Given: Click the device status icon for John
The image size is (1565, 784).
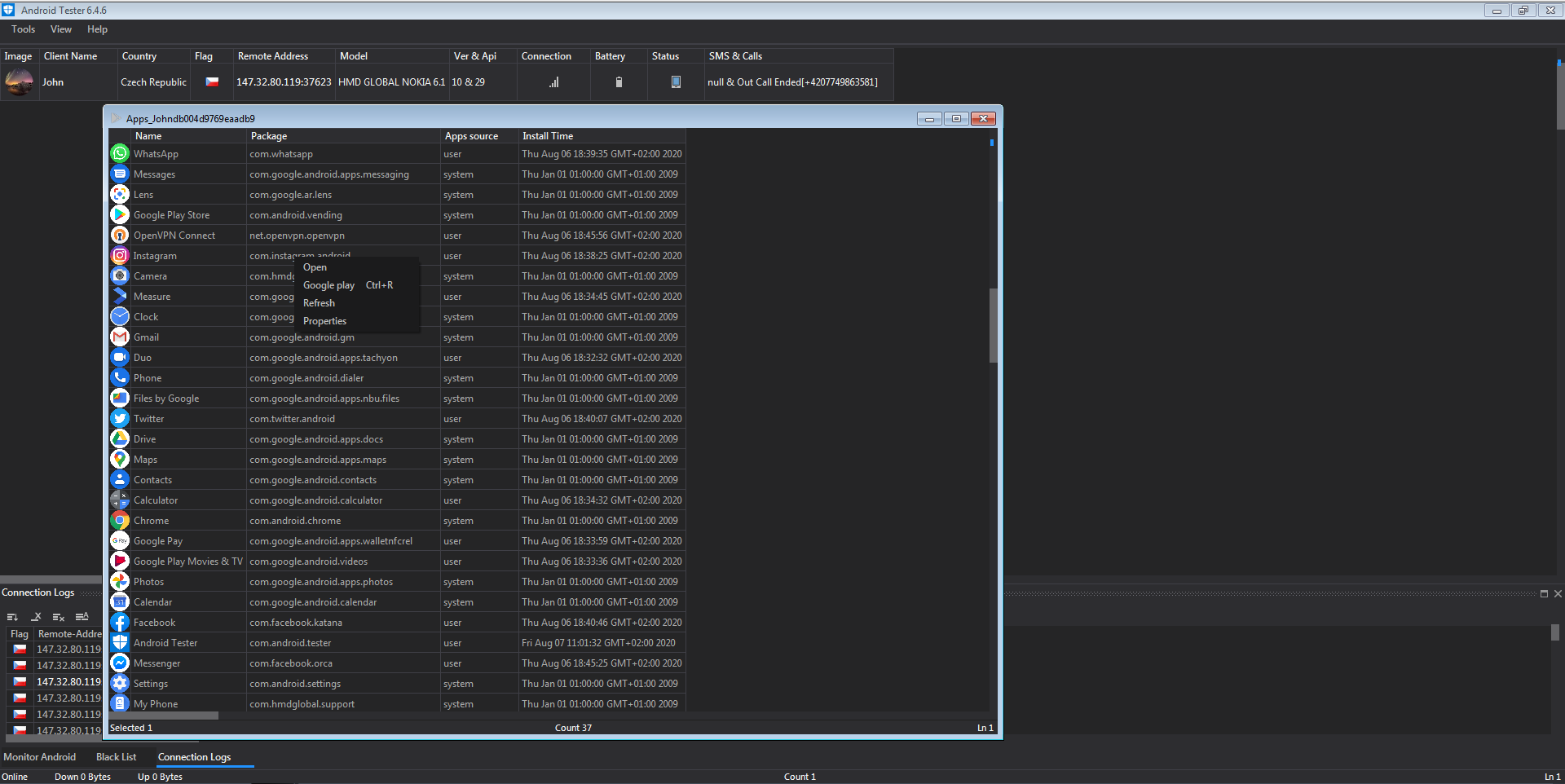Looking at the screenshot, I should click(x=676, y=82).
